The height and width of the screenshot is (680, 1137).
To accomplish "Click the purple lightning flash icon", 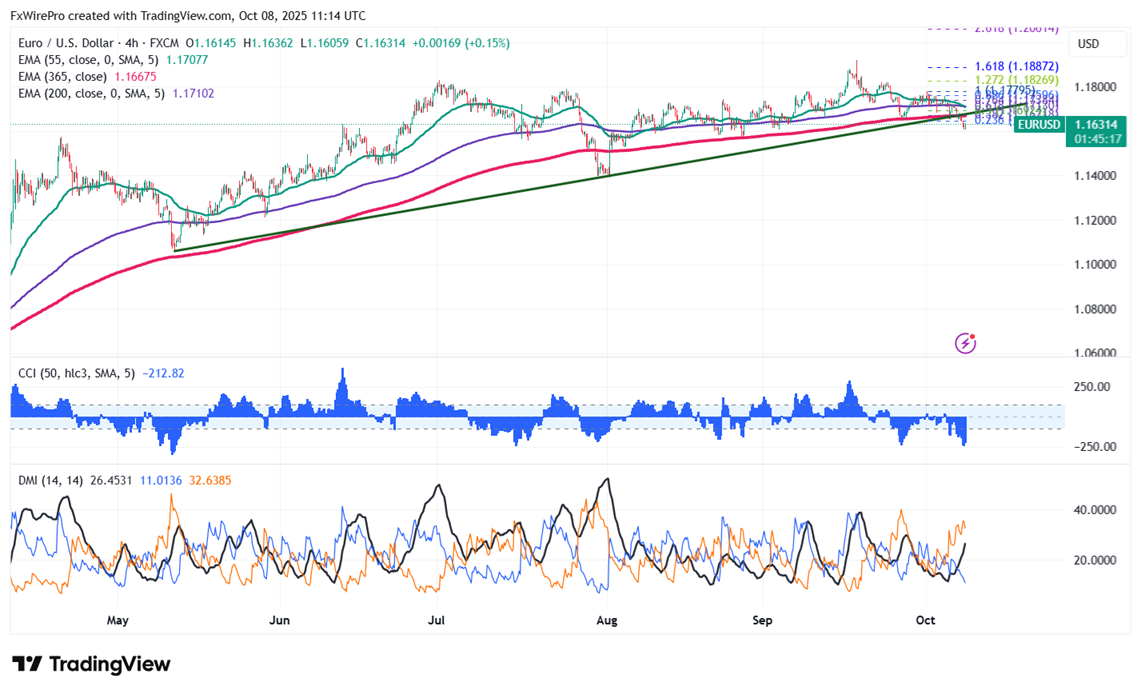I will [x=965, y=343].
